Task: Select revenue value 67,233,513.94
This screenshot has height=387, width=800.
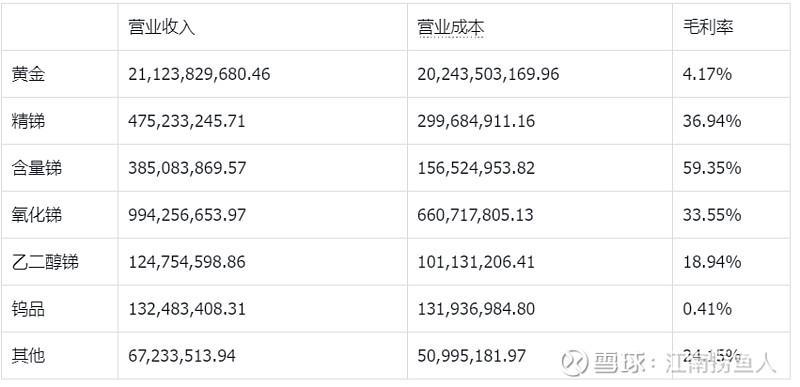Action: [182, 356]
